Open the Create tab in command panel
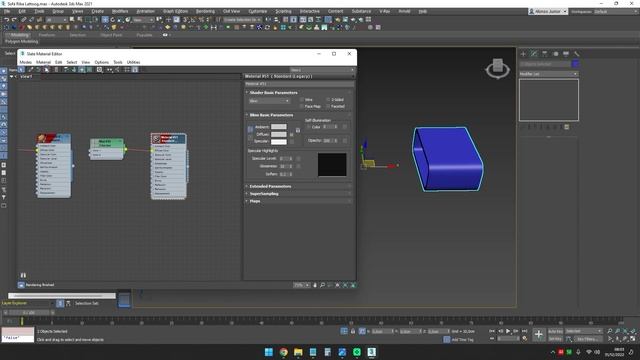 (524, 54)
